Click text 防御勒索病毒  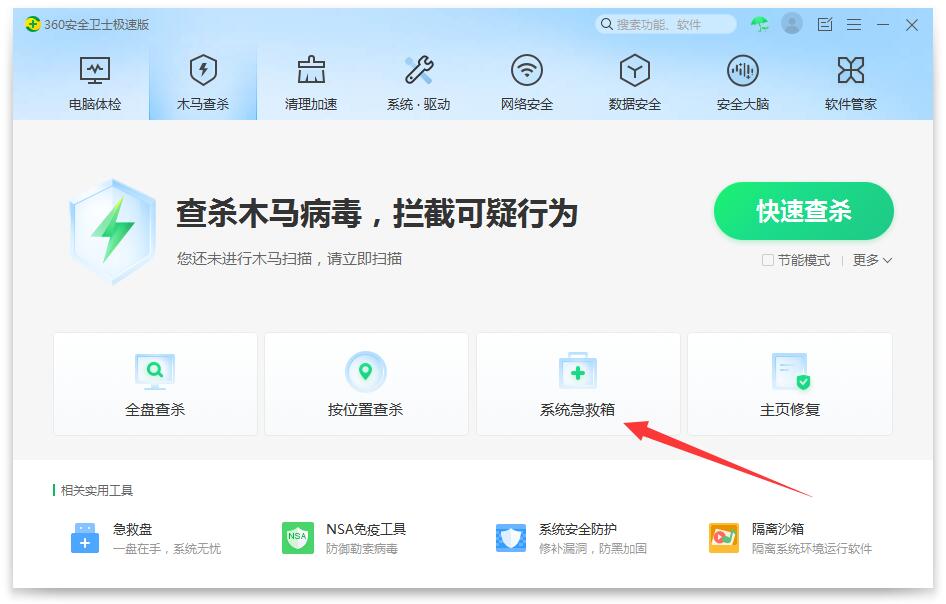(361, 548)
